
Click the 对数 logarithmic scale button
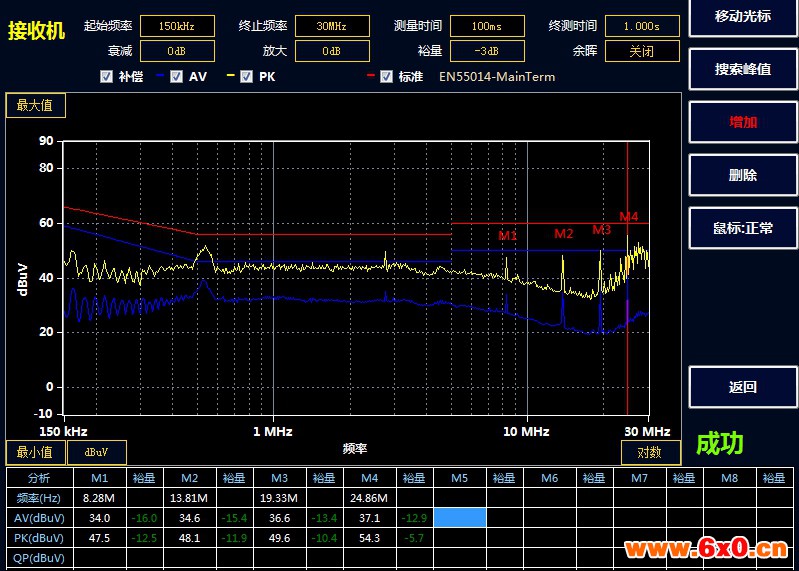[650, 452]
